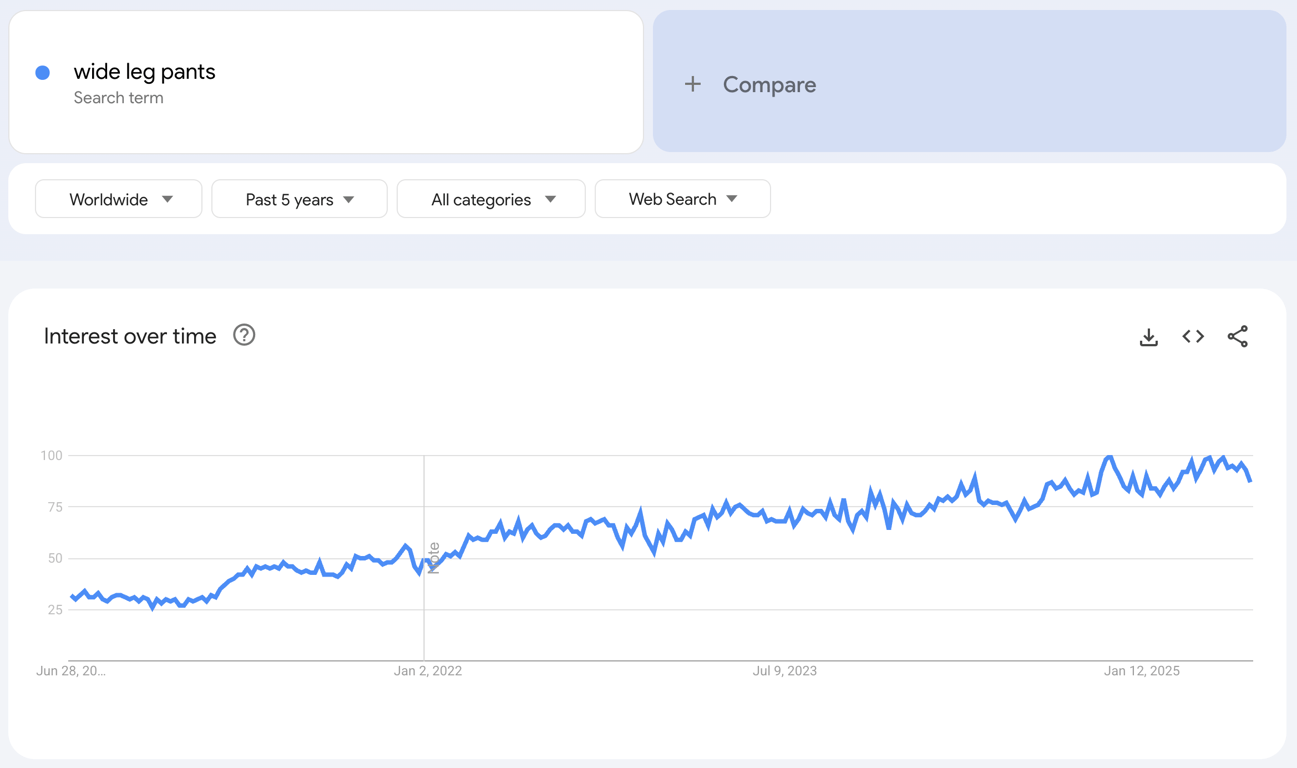Image resolution: width=1297 pixels, height=768 pixels.
Task: Open the embed code for the chart
Action: 1193,337
